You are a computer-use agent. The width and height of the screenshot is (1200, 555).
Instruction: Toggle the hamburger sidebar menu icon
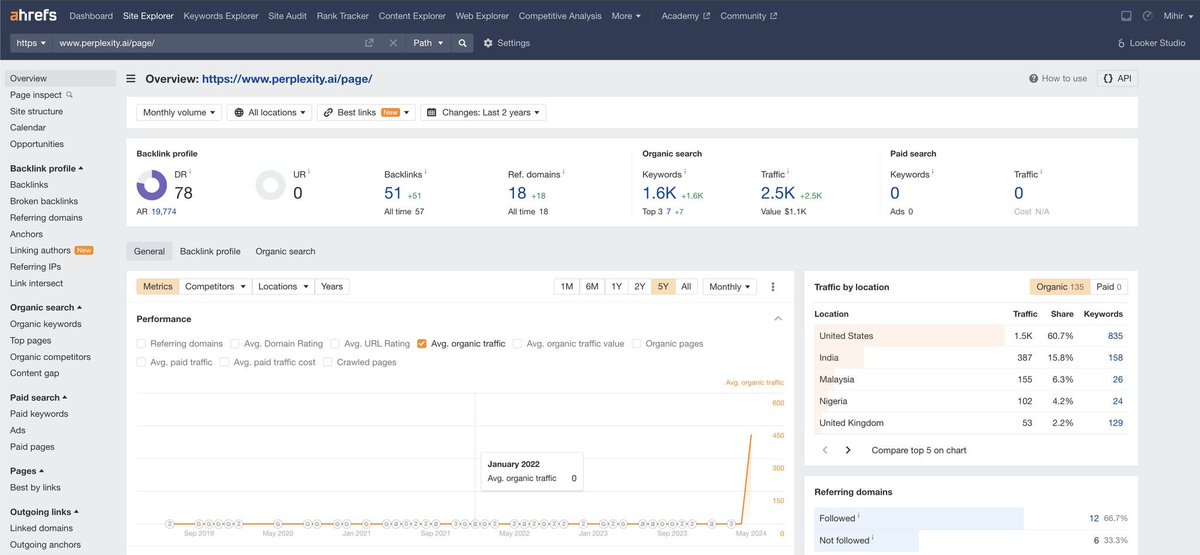pos(131,78)
